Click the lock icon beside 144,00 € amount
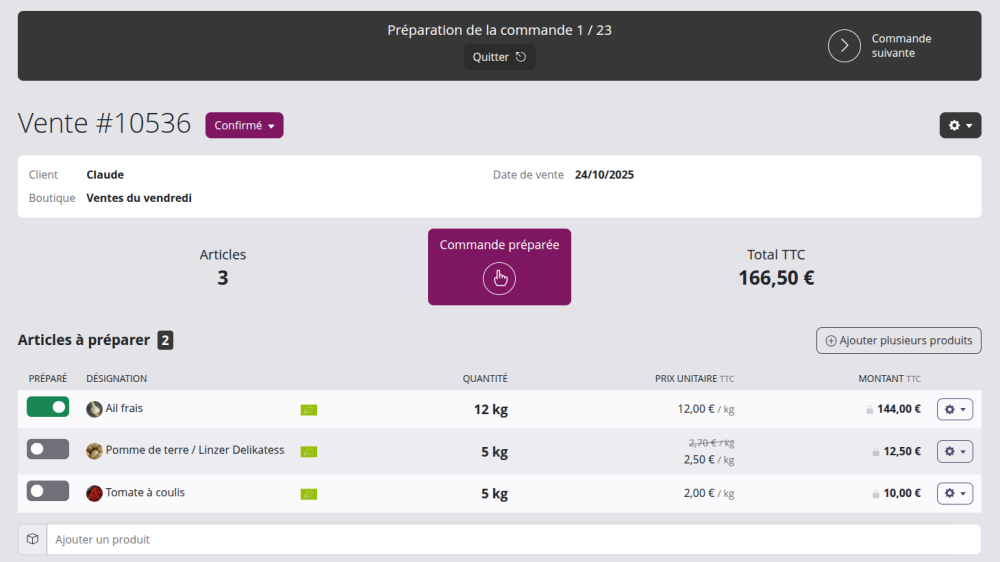 (x=870, y=409)
